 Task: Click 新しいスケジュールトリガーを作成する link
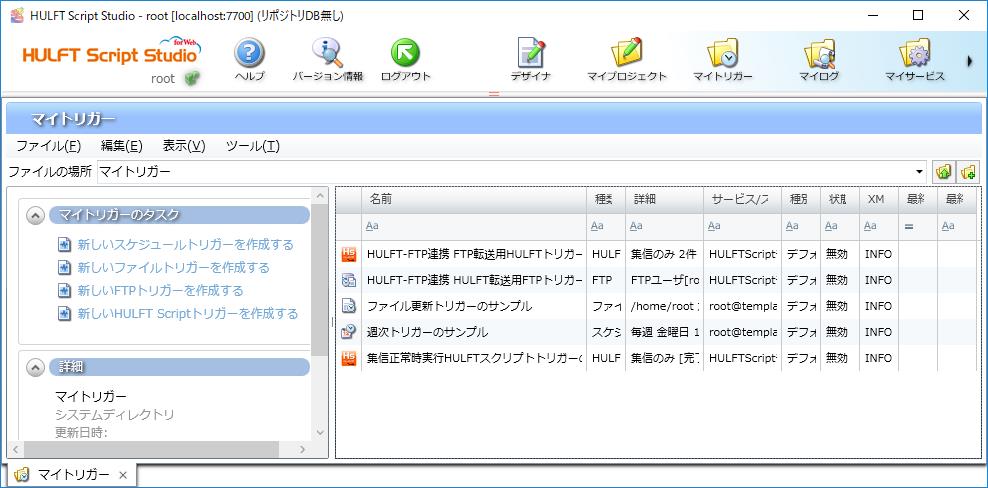[185, 244]
